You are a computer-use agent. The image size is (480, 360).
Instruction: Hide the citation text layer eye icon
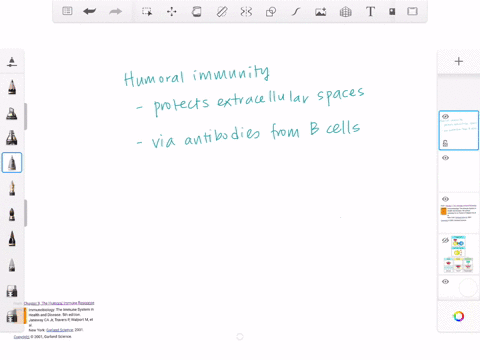(x=445, y=199)
